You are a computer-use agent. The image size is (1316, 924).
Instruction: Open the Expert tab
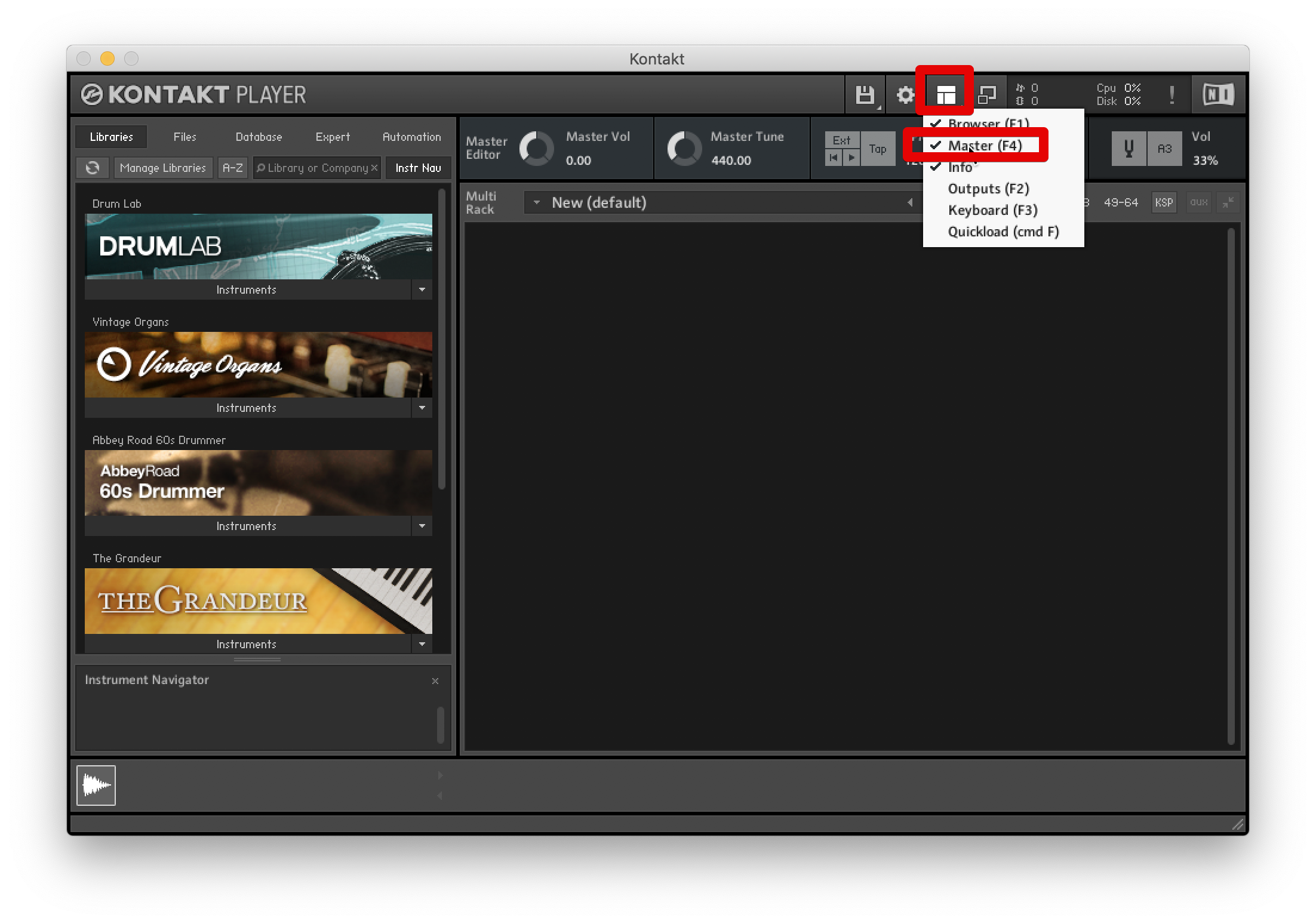(333, 137)
